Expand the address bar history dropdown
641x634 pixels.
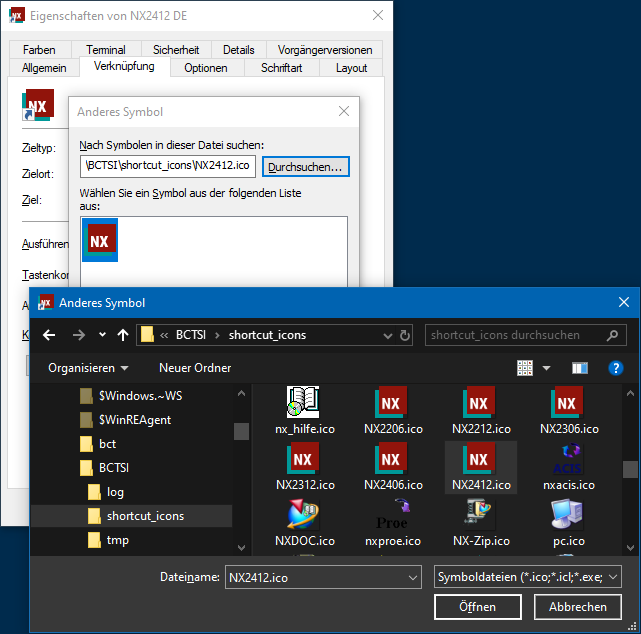point(388,336)
